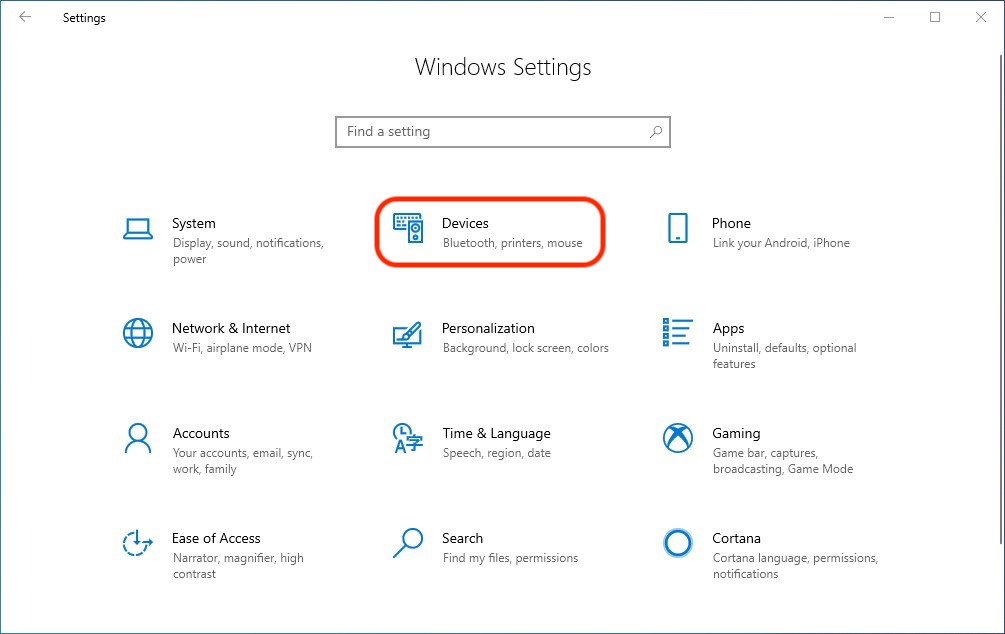Open the Cortana settings label
Image resolution: width=1005 pixels, height=634 pixels.
click(x=736, y=538)
